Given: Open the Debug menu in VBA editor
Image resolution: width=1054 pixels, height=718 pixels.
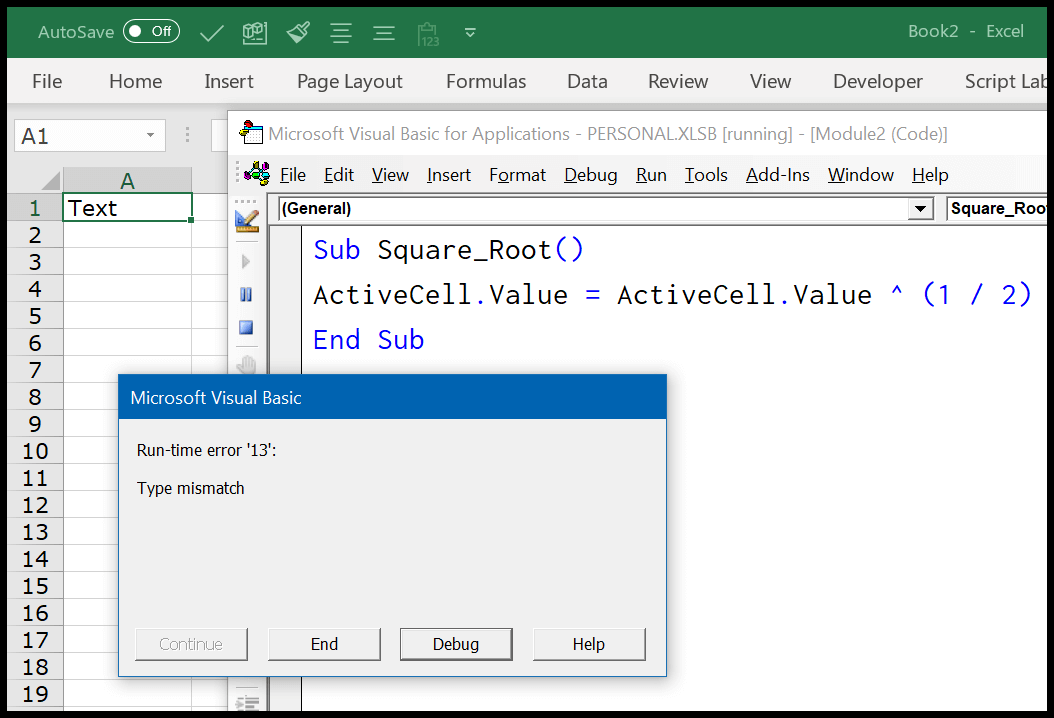Looking at the screenshot, I should (590, 175).
